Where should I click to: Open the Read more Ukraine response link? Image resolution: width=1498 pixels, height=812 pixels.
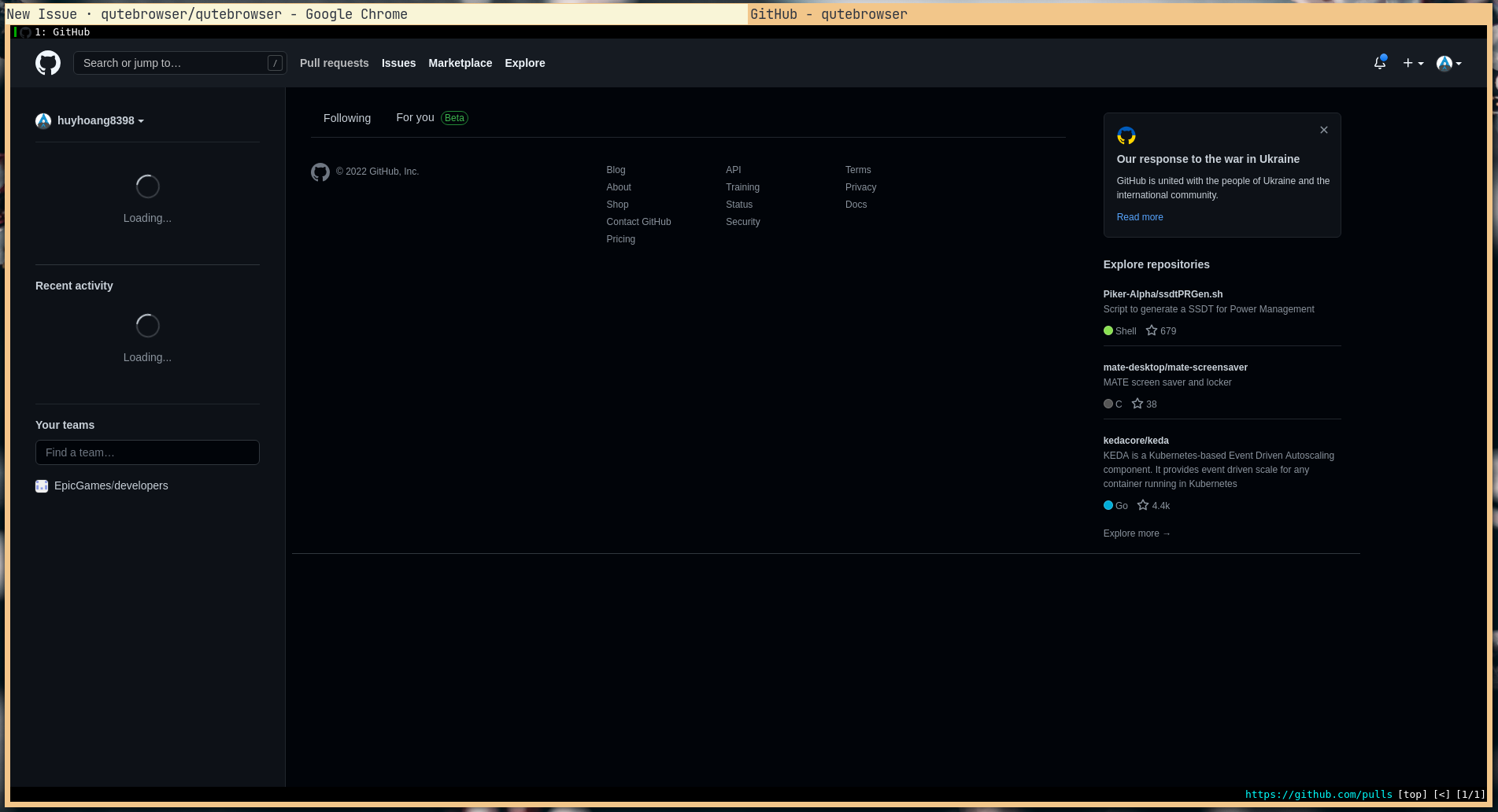(1139, 217)
